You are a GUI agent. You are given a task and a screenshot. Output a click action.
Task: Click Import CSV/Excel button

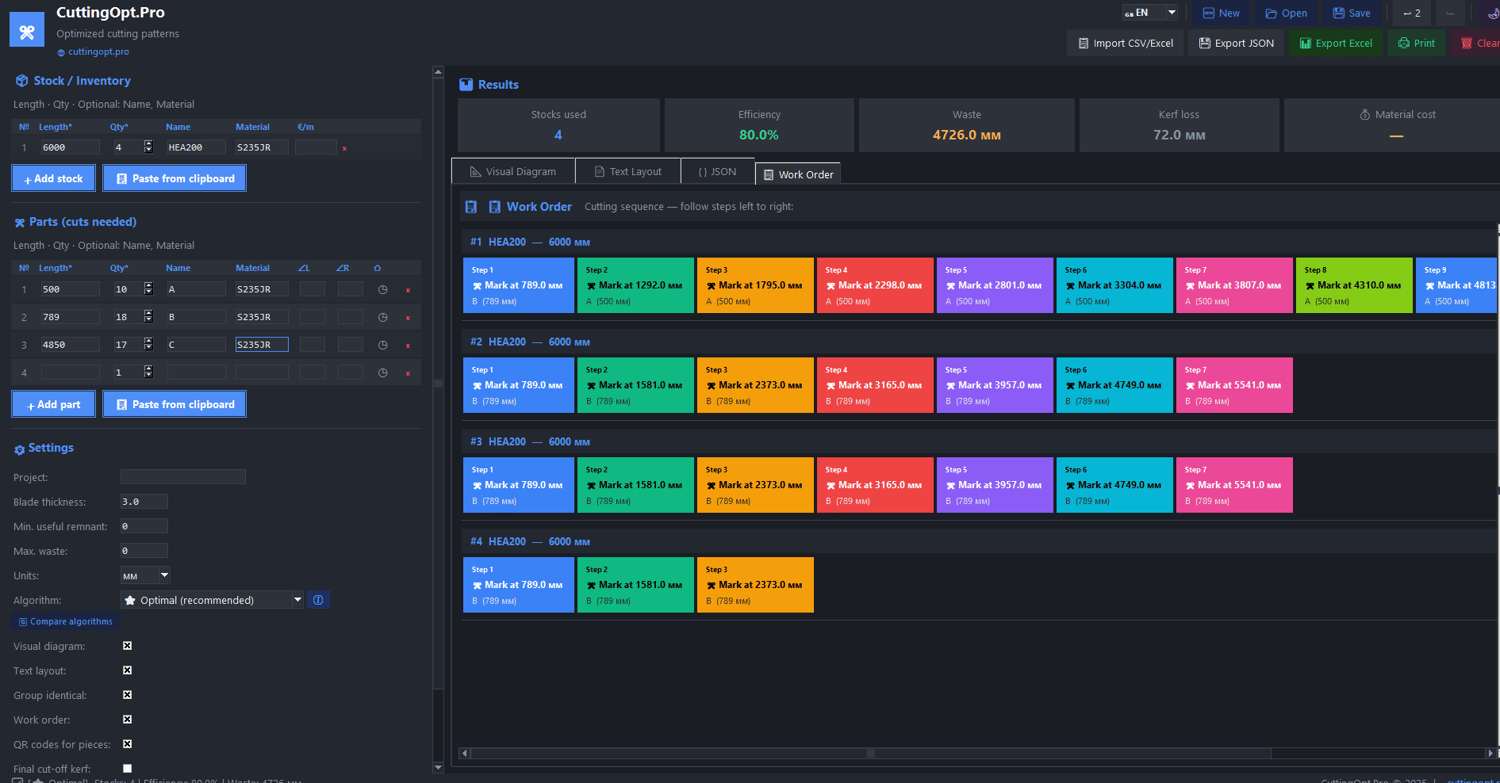[1125, 43]
